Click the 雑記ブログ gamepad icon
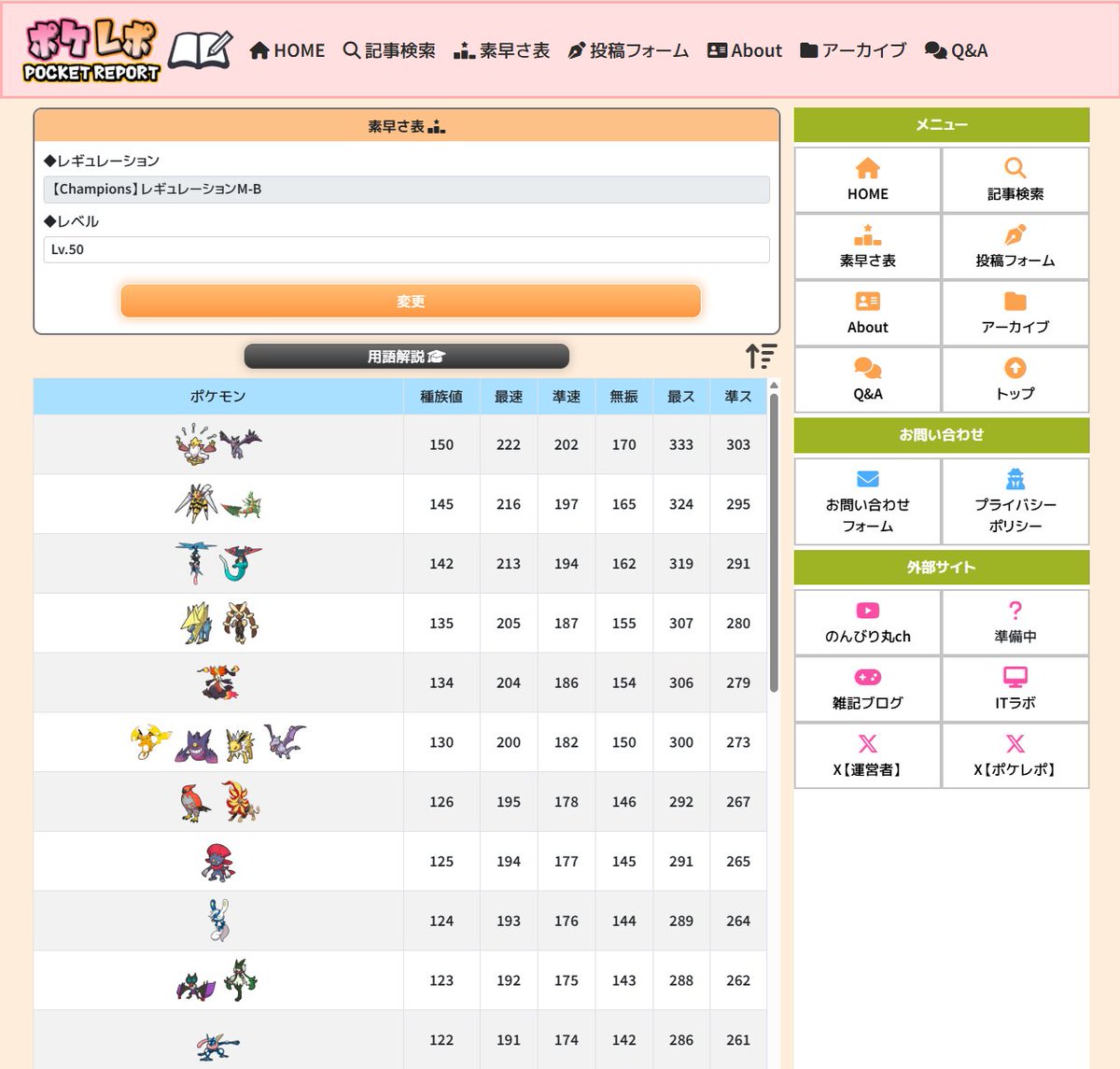This screenshot has width=1120, height=1069. pos(868,677)
